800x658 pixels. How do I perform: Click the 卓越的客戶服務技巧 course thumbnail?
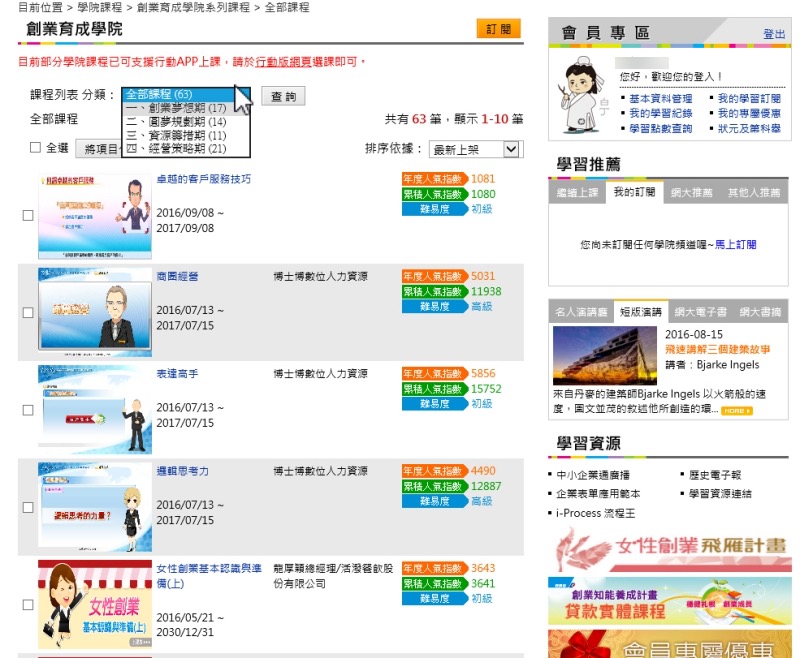95,216
